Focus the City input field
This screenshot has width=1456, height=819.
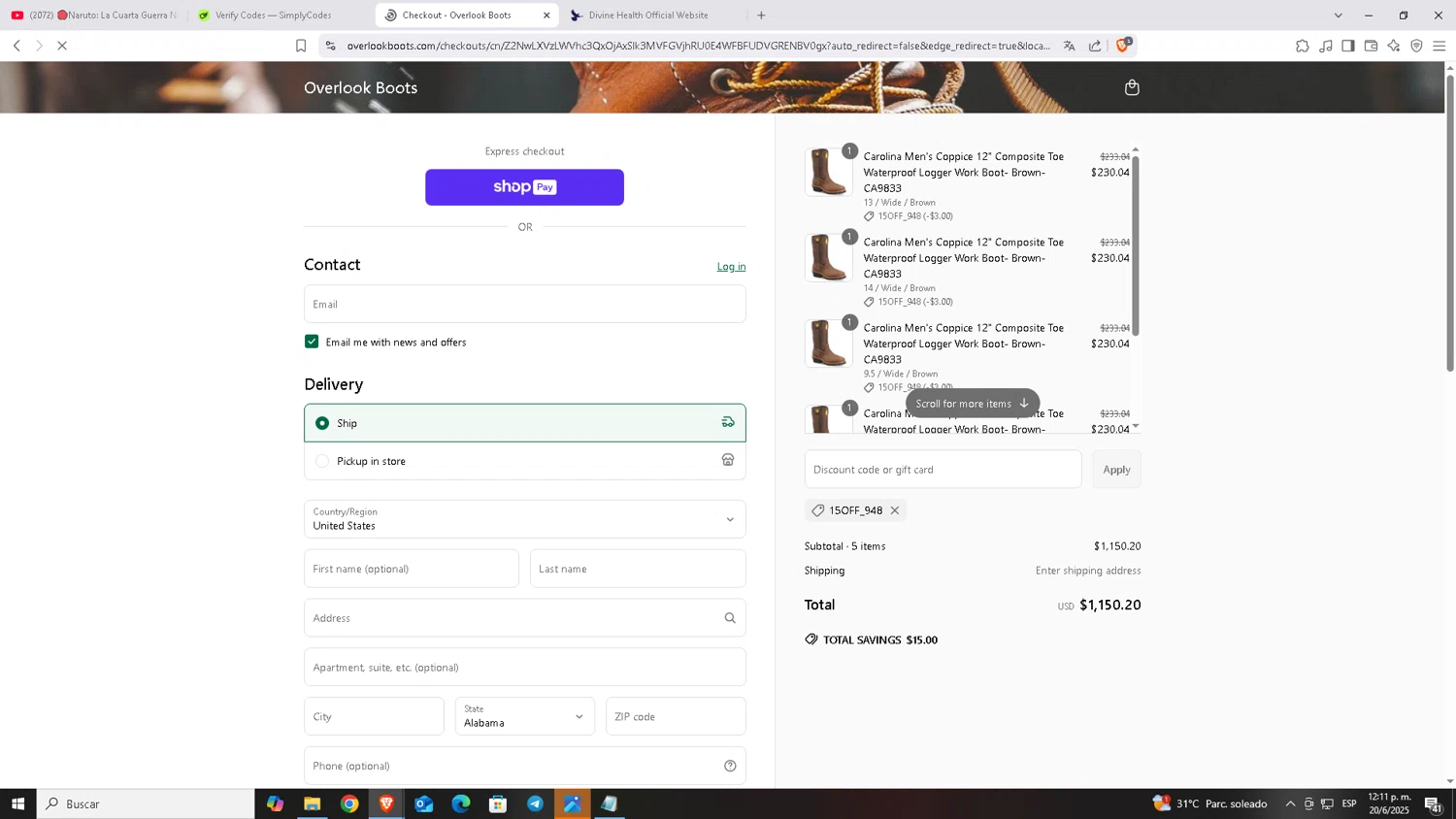[x=374, y=716]
